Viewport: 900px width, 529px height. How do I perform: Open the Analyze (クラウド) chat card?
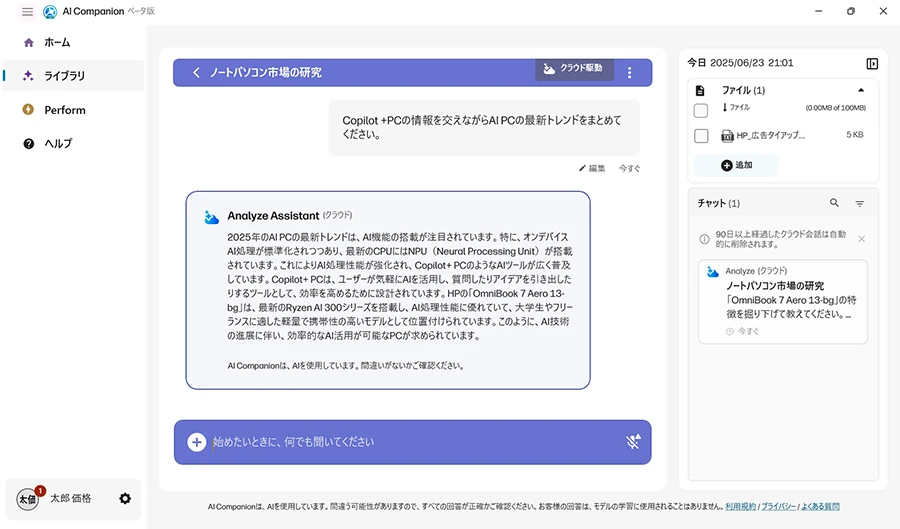tap(783, 302)
